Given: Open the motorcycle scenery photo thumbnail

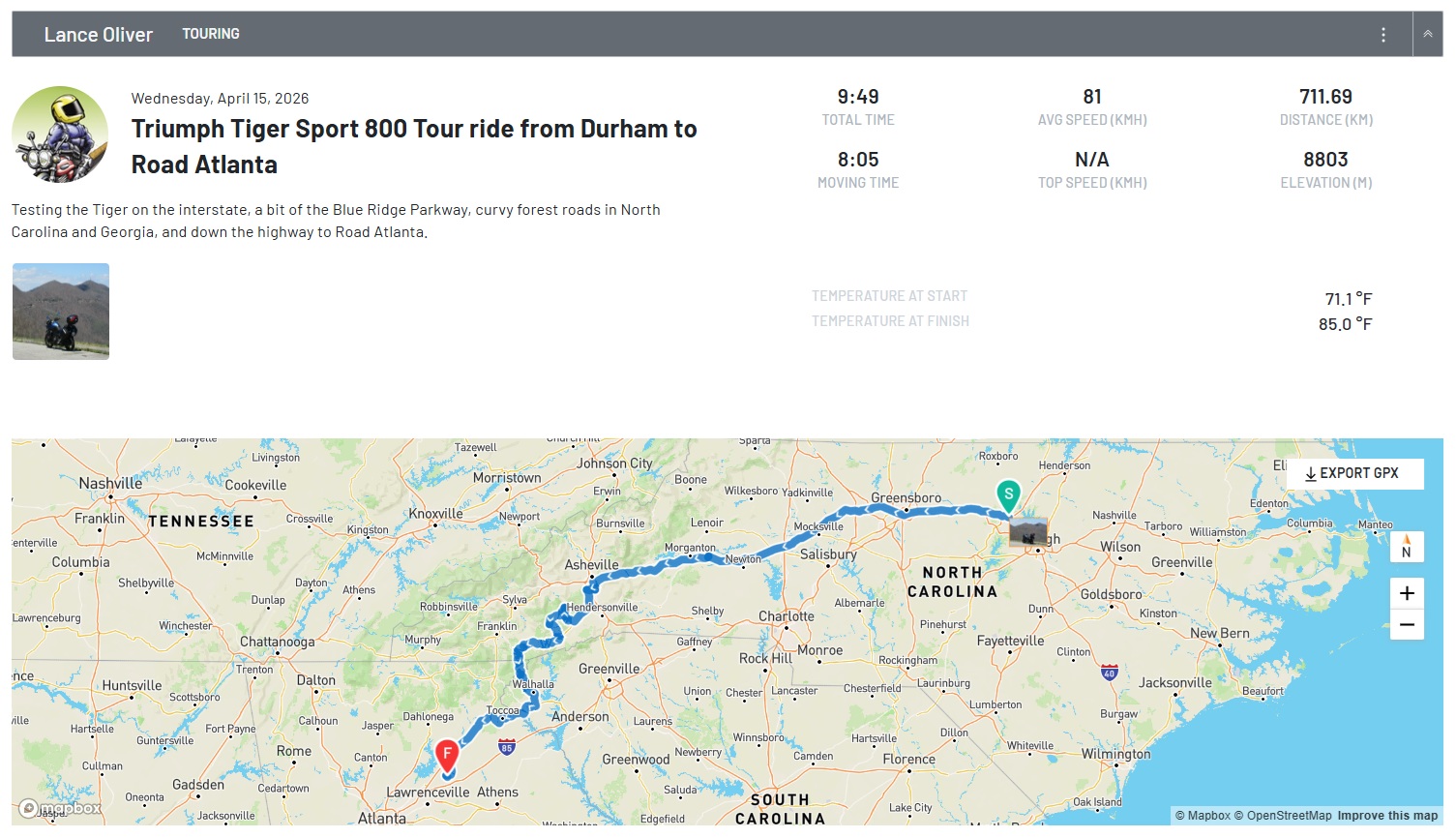Looking at the screenshot, I should click(x=60, y=311).
